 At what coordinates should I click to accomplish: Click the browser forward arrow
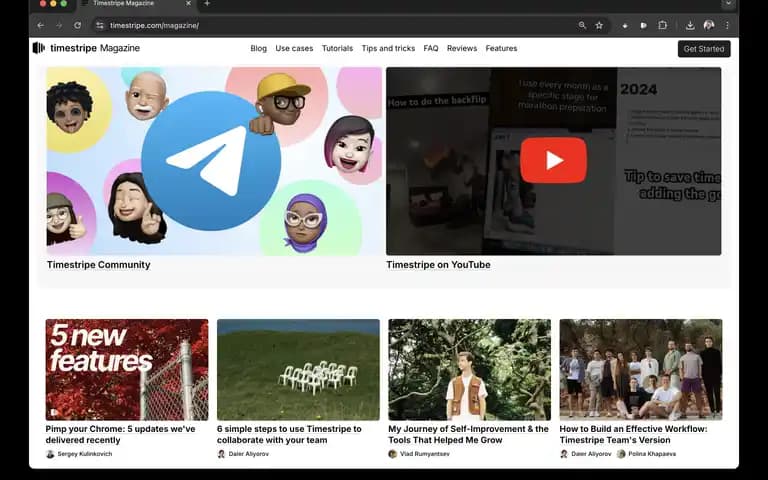[59, 25]
